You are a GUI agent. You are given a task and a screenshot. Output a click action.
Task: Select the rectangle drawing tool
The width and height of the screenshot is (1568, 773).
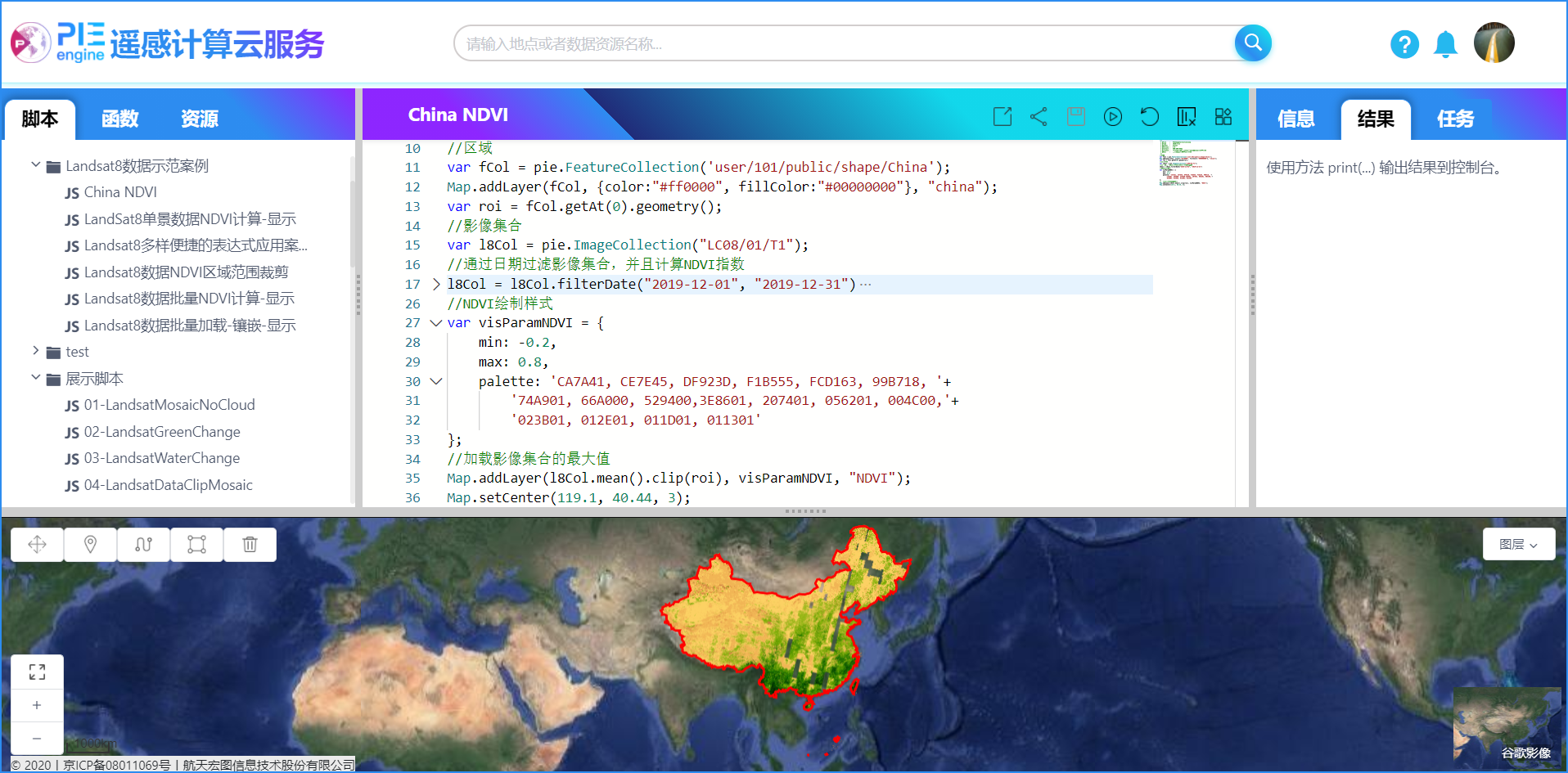(196, 545)
